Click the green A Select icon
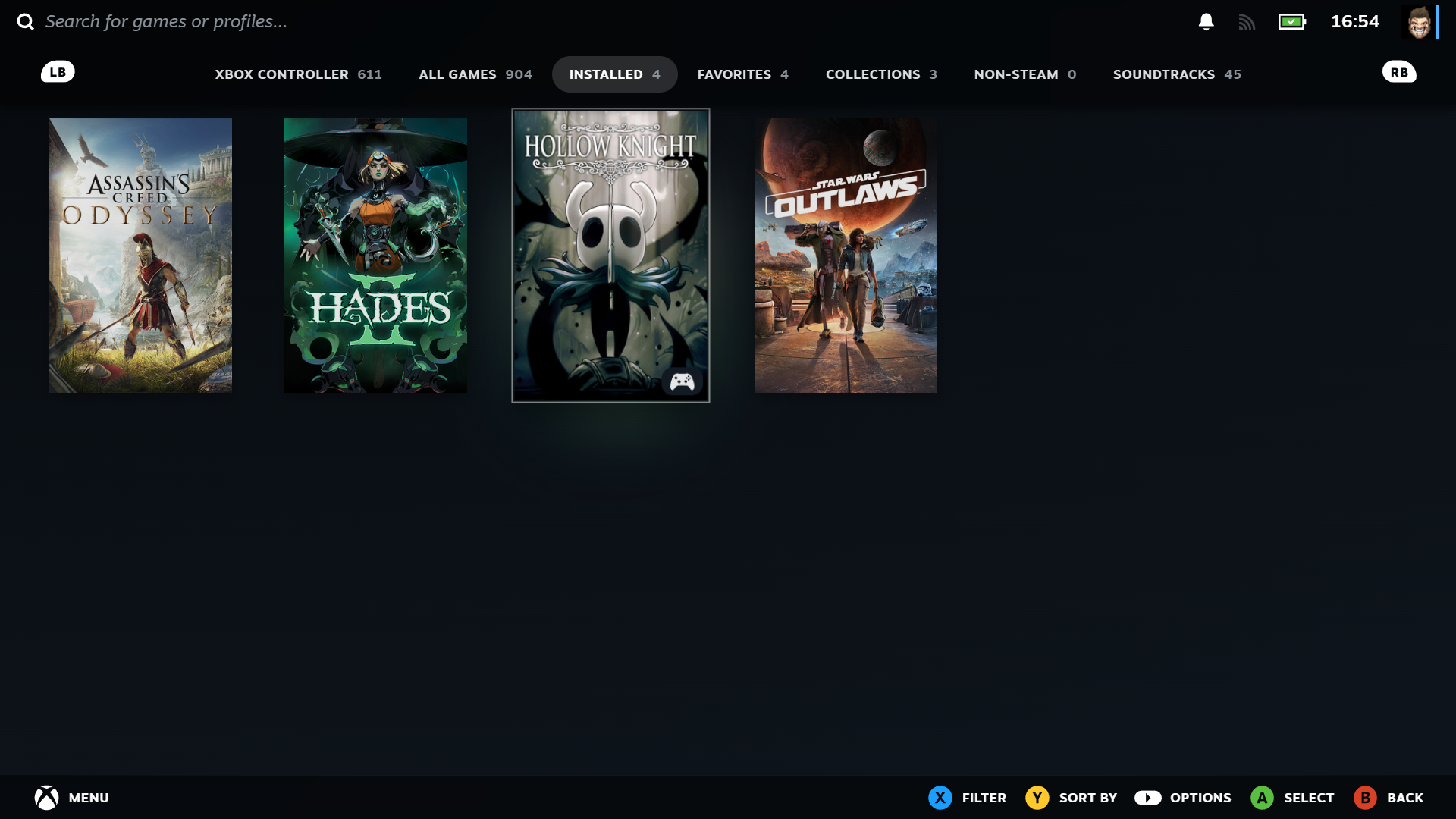This screenshot has width=1456, height=819. [1263, 798]
